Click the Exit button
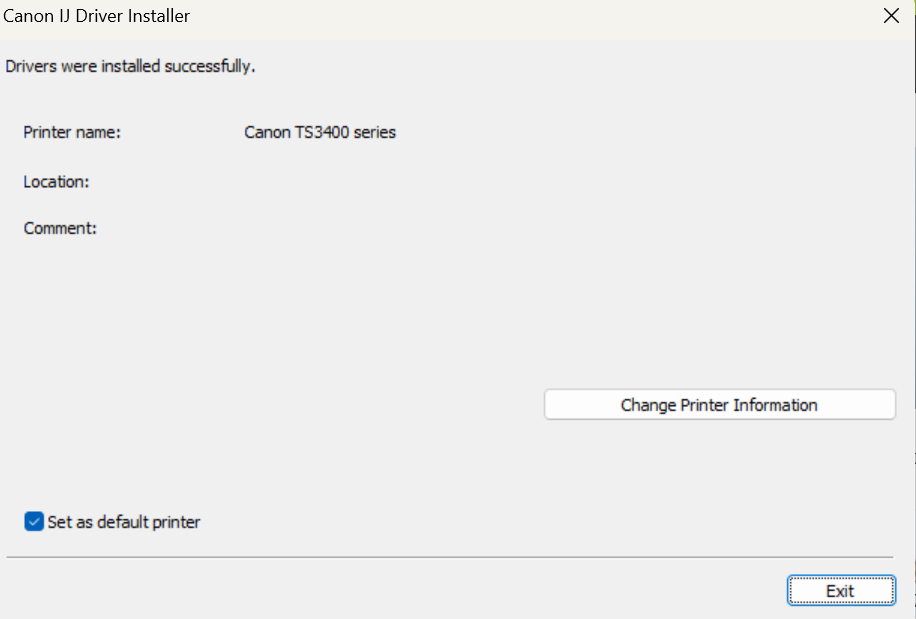The width and height of the screenshot is (916, 619). point(840,591)
